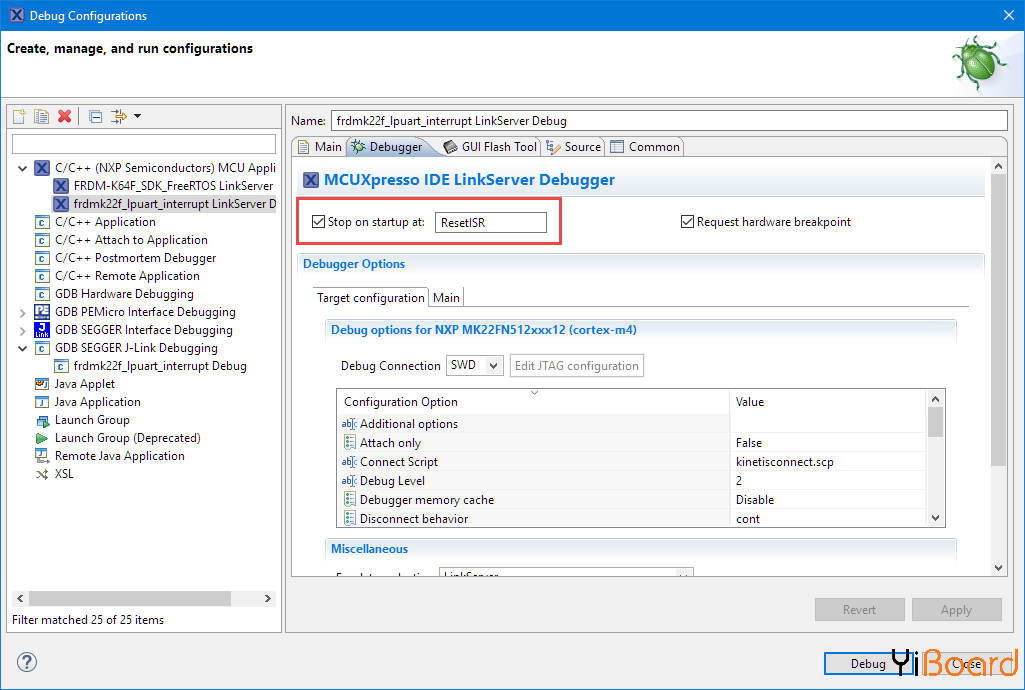Open FRDM-K64F_SDK_FreeRTOS LinkServer configuration
1025x690 pixels.
coord(172,186)
